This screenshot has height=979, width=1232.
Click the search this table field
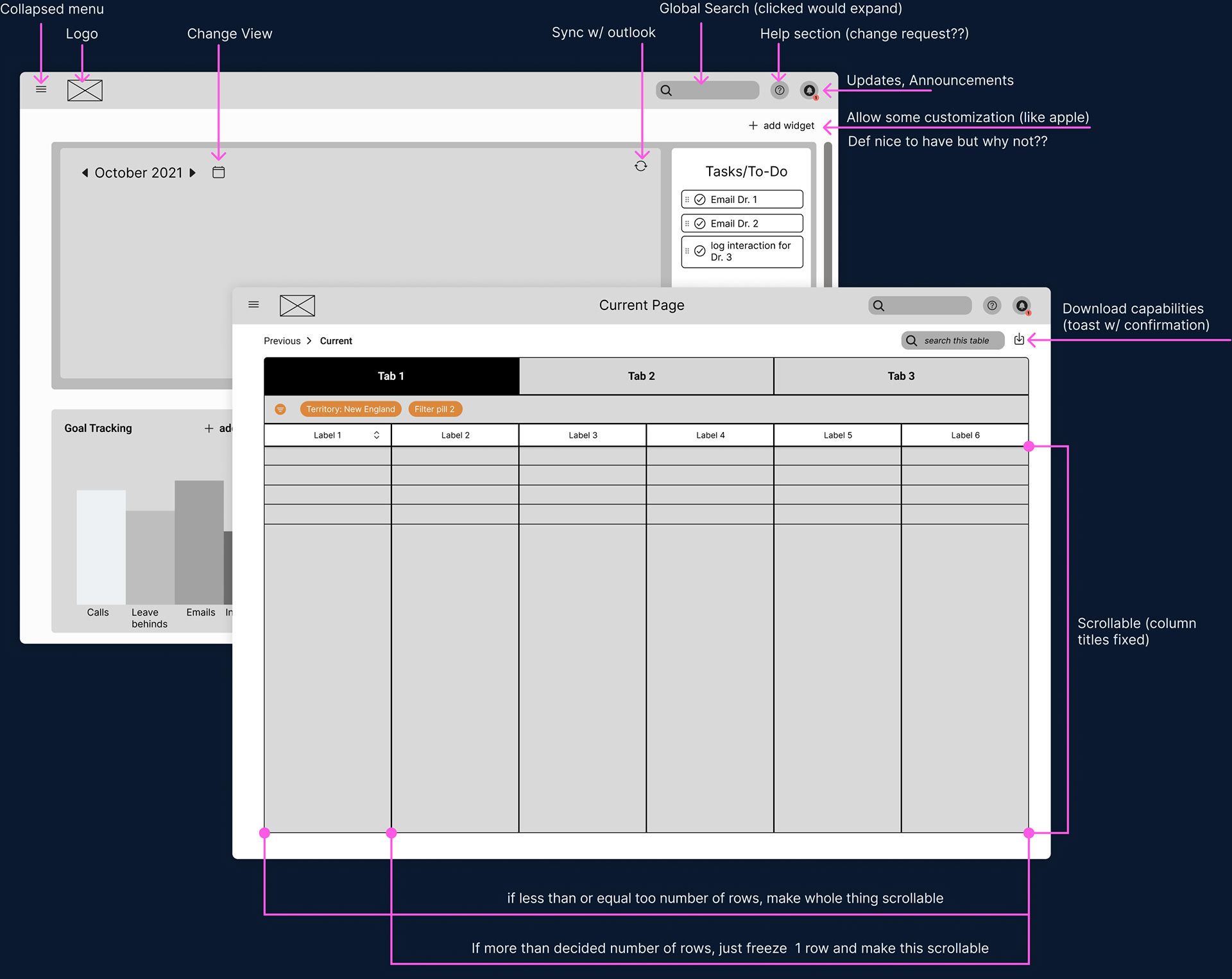(955, 341)
